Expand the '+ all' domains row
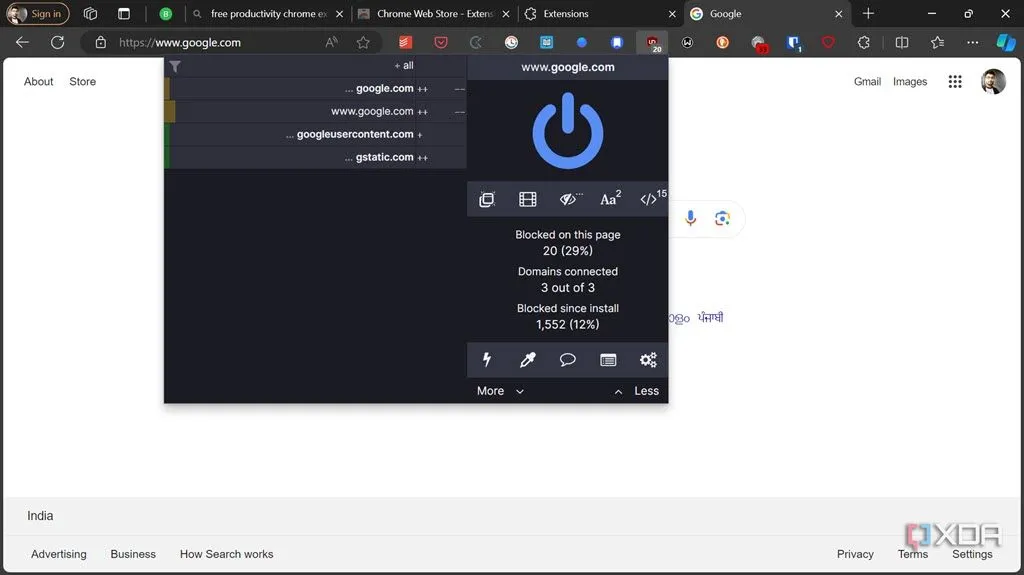Image resolution: width=1024 pixels, height=575 pixels. click(403, 66)
